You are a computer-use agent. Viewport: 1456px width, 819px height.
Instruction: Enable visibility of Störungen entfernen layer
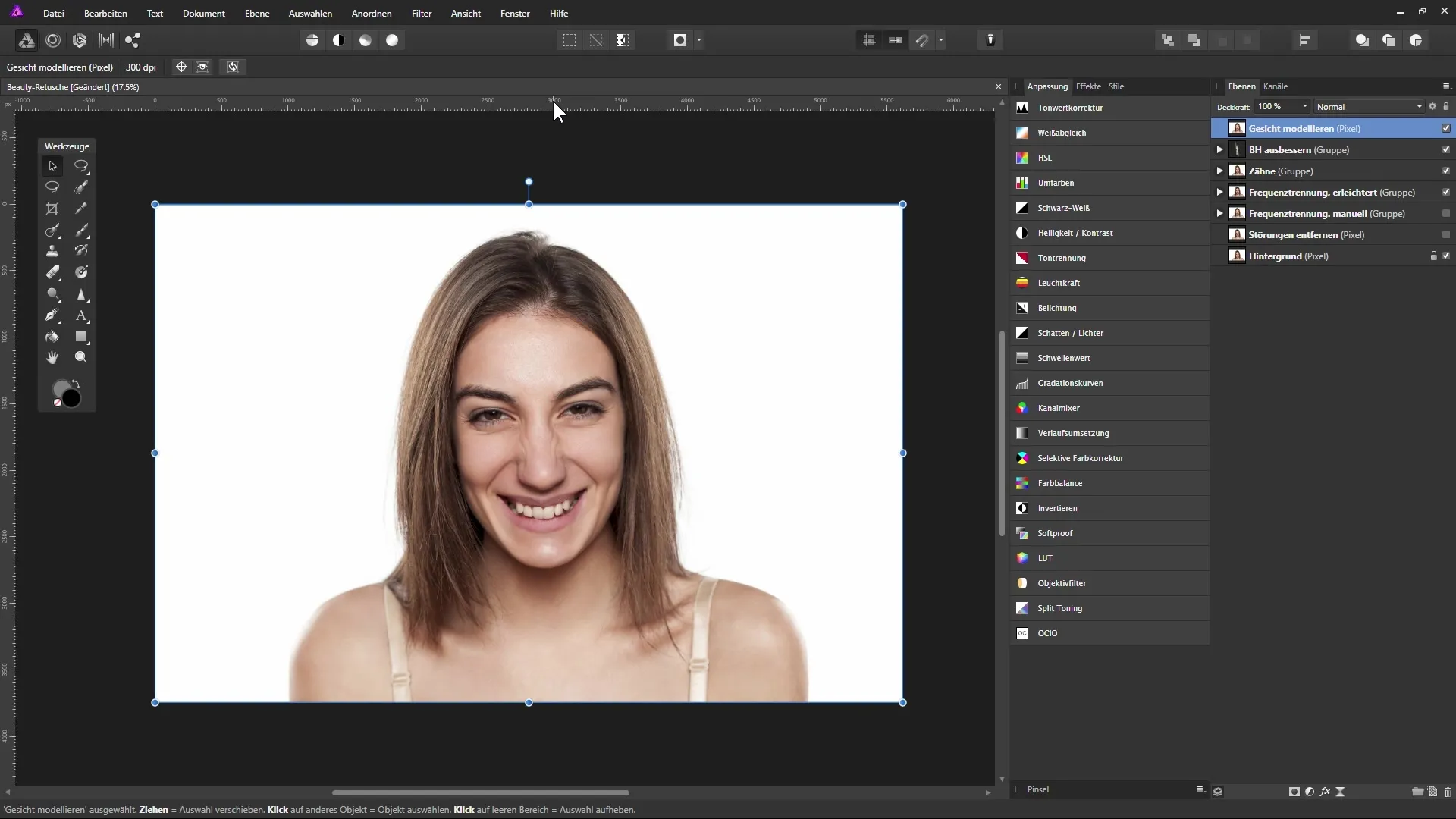click(x=1446, y=235)
